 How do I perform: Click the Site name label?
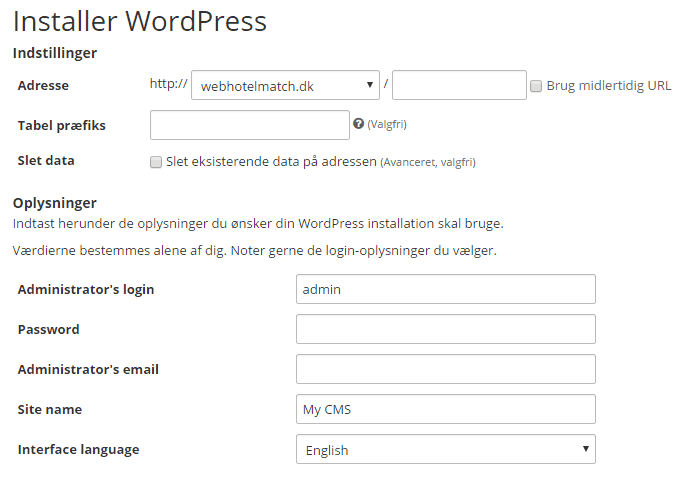click(50, 409)
